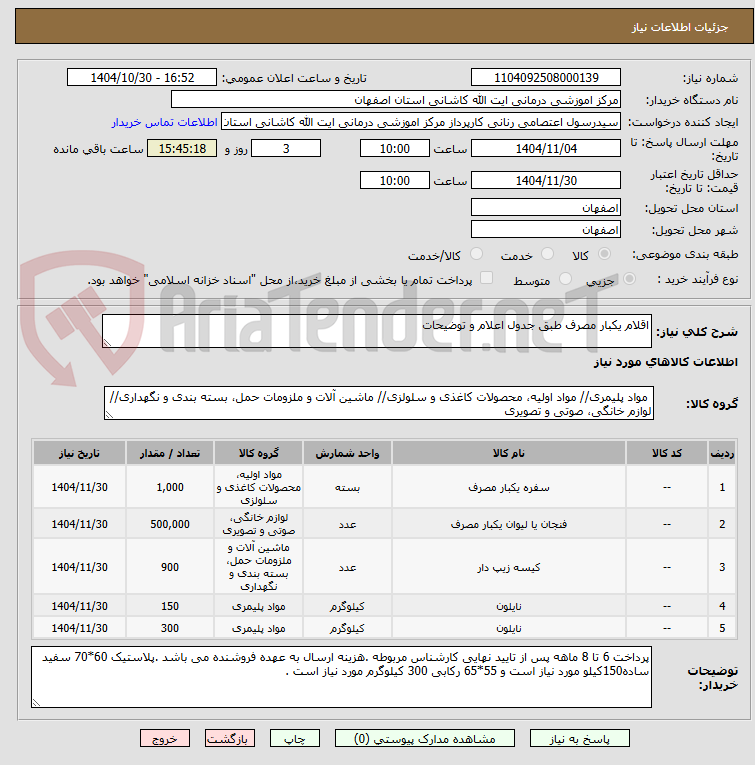Select the کالا radio button
This screenshot has width=755, height=765.
tap(604, 254)
